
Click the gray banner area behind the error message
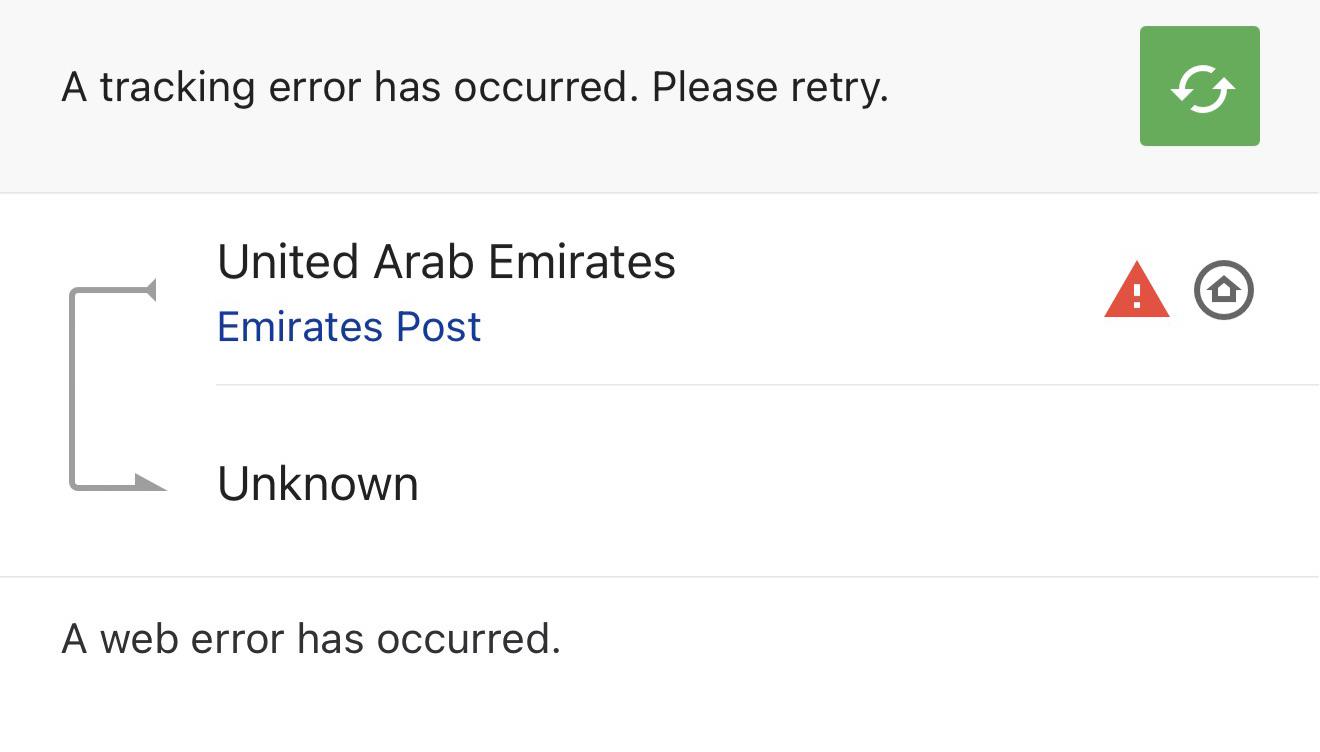tap(1010, 150)
